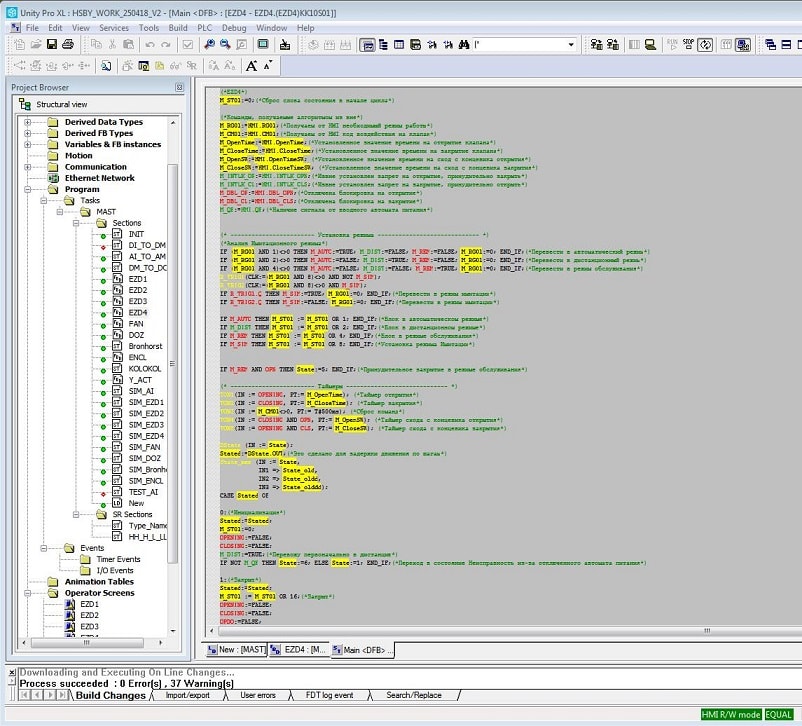
Task: Click the small A decrease font icon
Action: click(268, 65)
